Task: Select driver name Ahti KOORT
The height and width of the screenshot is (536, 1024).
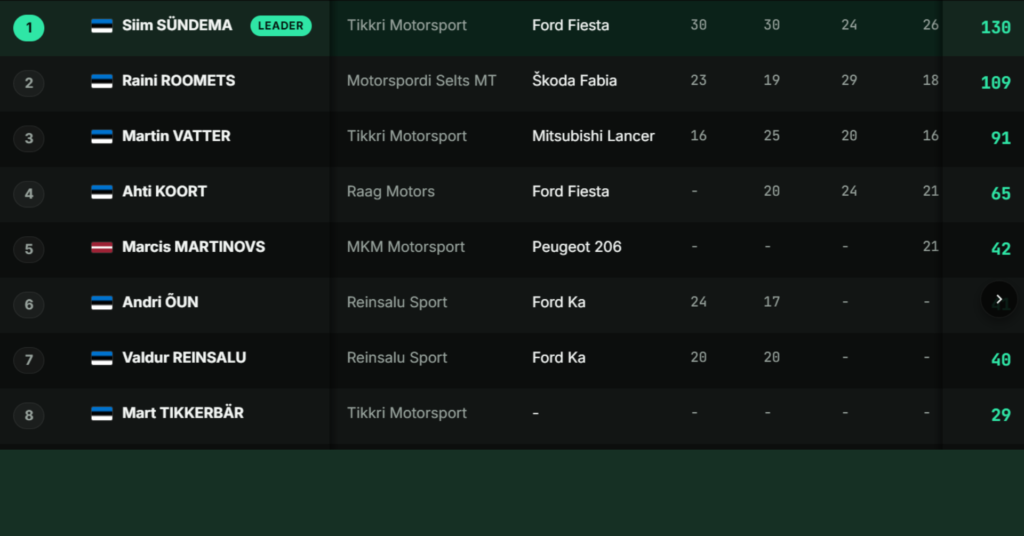Action: pyautogui.click(x=165, y=191)
